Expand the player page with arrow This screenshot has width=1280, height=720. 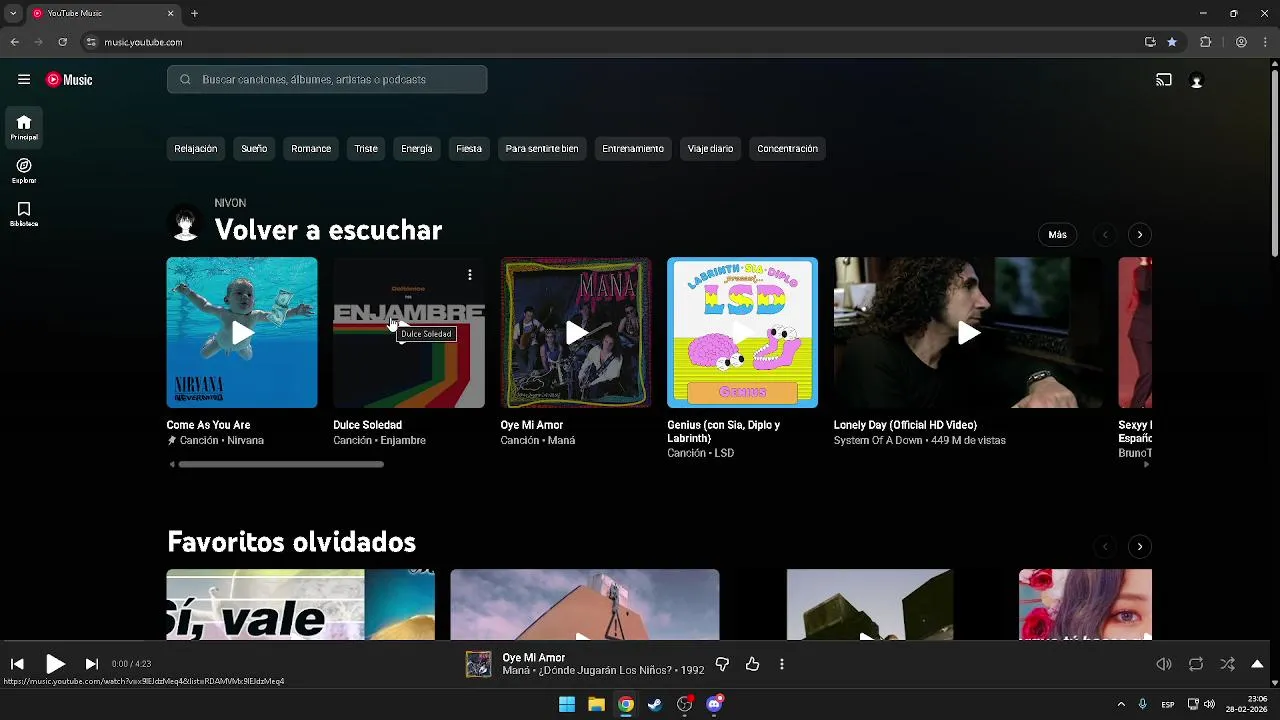[x=1257, y=664]
